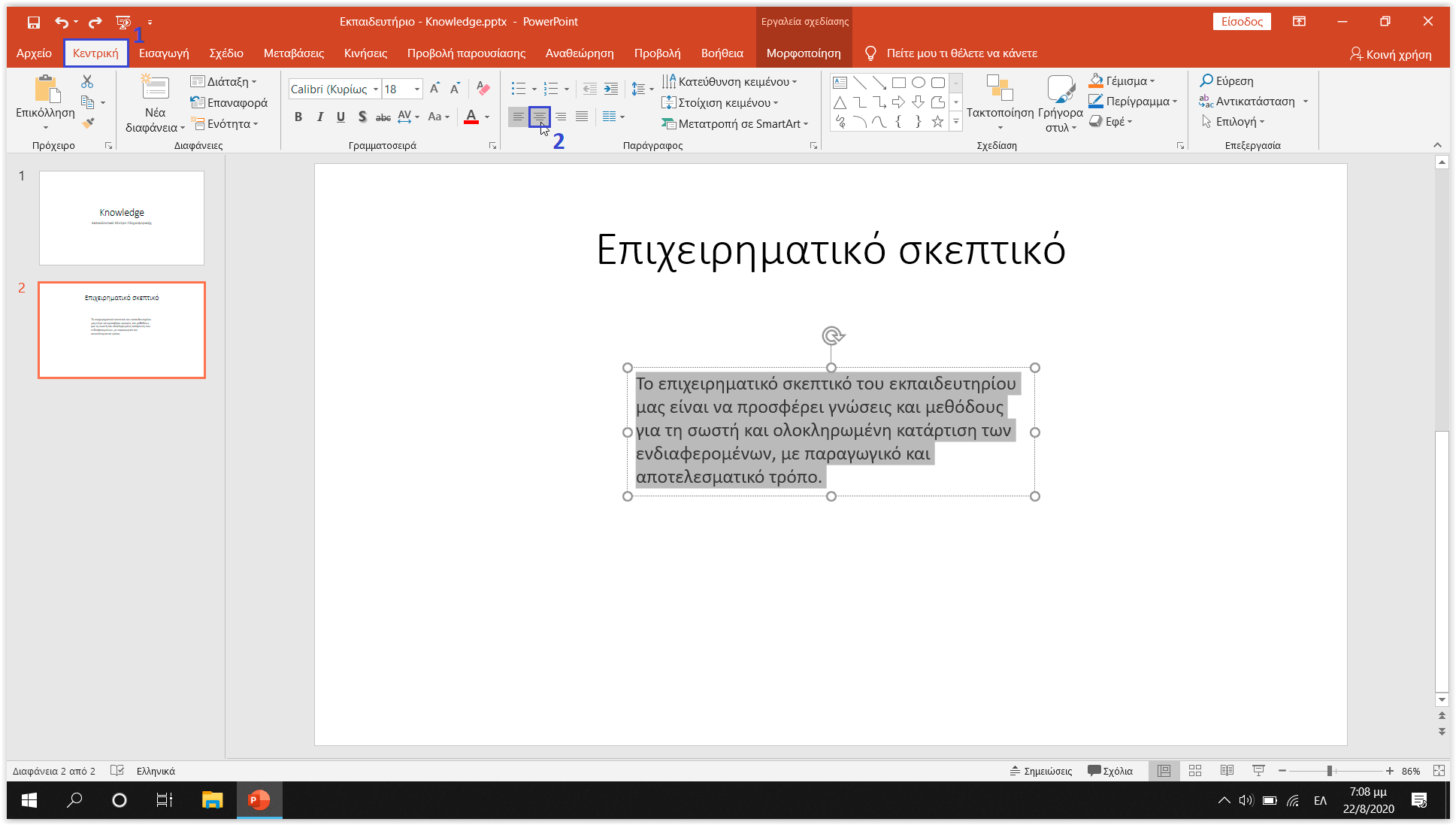Click Κοινή χρήση share button
The height and width of the screenshot is (825, 1456).
(1391, 54)
